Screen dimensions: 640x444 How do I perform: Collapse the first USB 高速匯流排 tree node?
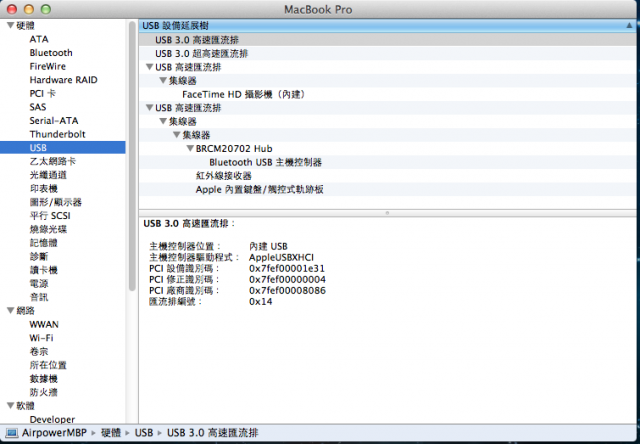(x=149, y=67)
